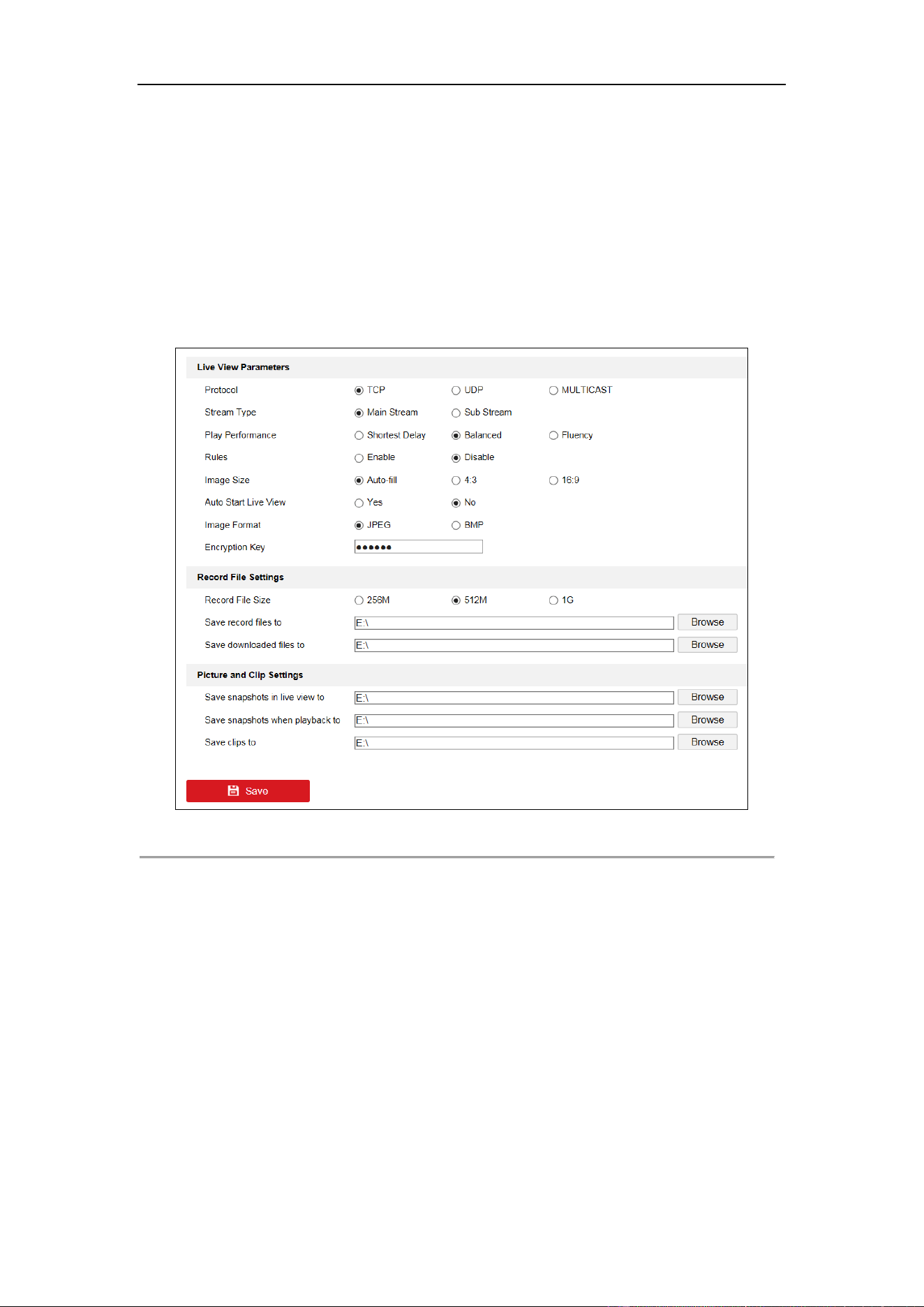Set Image Size to Auto-fill
This screenshot has height=1307, width=924.
point(359,480)
